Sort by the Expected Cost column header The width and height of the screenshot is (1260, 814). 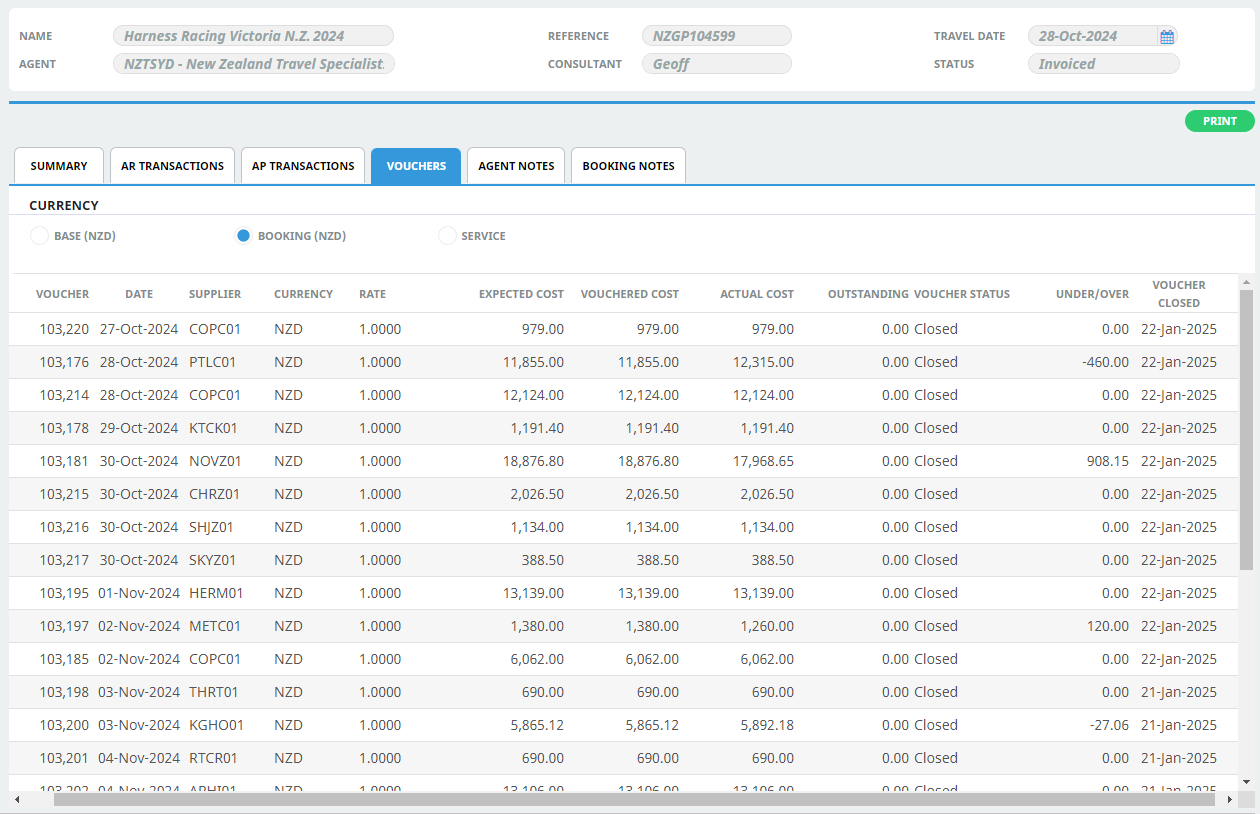click(521, 294)
